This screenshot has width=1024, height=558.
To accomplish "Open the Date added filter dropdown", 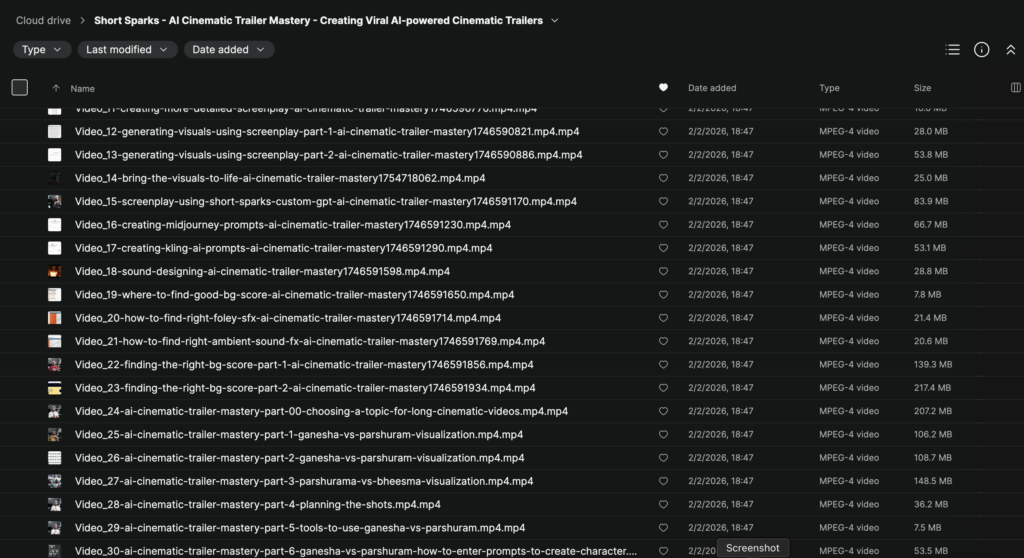I will [x=229, y=49].
